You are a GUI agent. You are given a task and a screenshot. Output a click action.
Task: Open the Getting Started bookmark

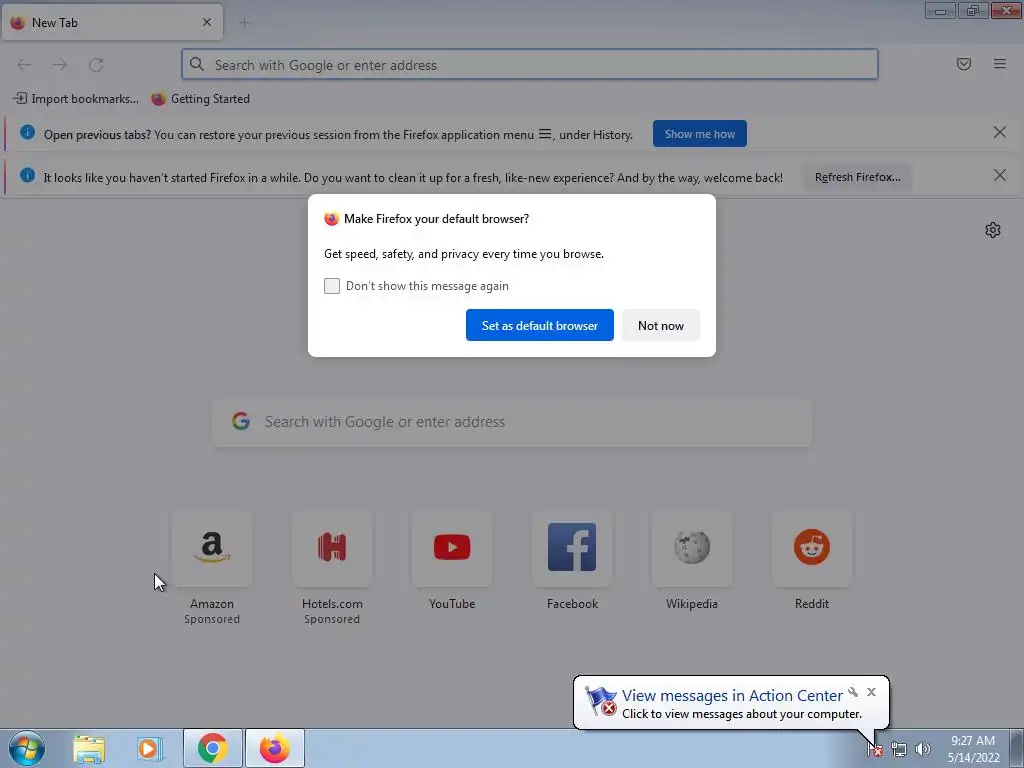(200, 99)
